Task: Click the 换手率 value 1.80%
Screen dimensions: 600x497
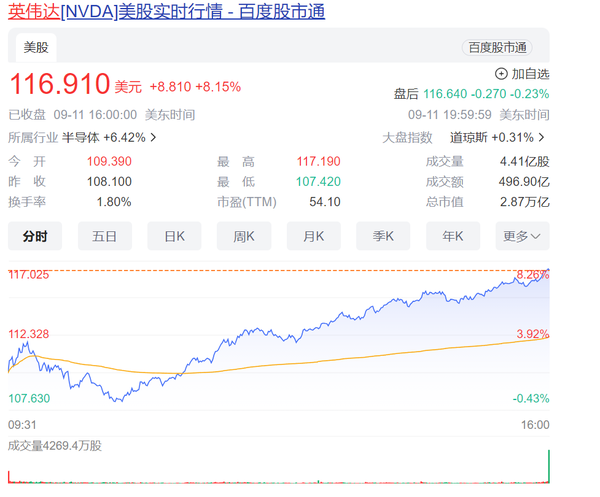Action: tap(114, 202)
